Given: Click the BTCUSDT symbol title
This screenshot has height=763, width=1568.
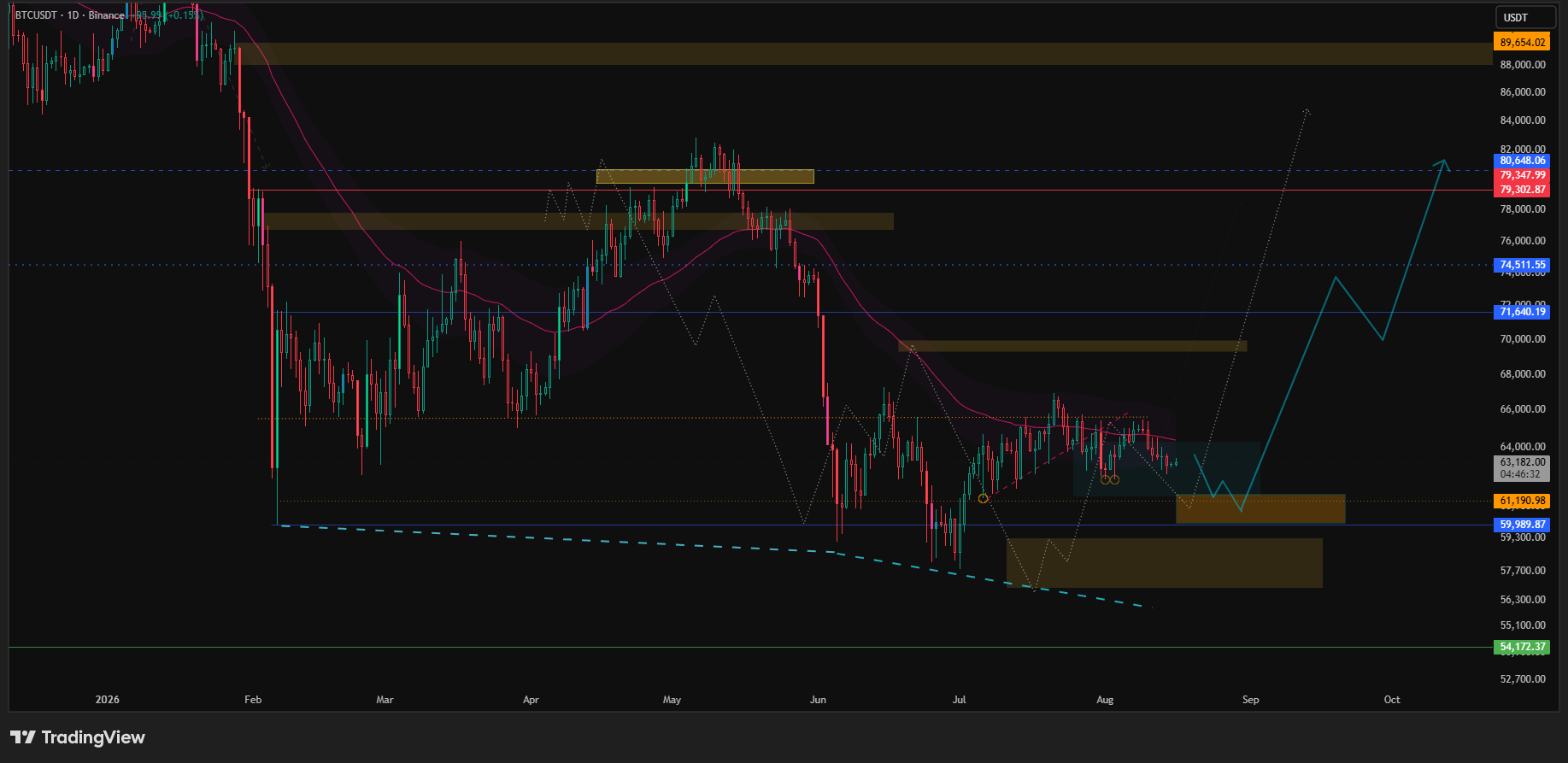Looking at the screenshot, I should (36, 15).
